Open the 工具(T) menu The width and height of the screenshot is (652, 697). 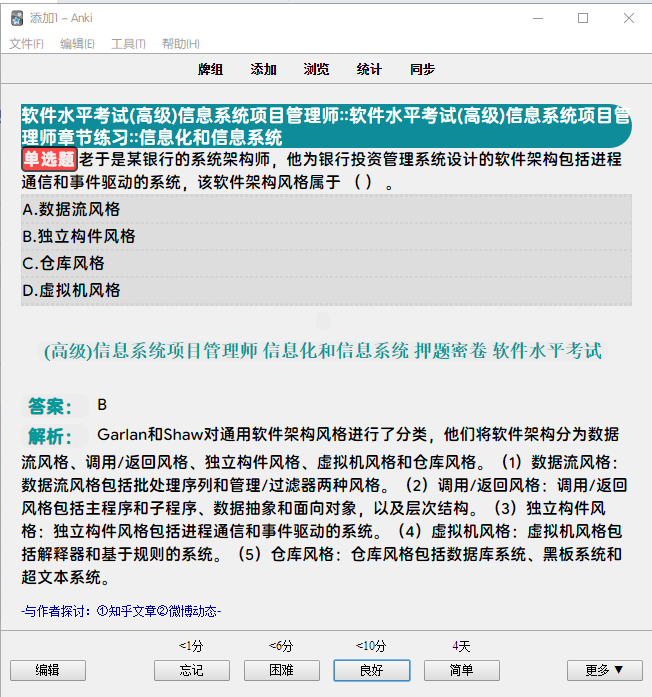128,44
